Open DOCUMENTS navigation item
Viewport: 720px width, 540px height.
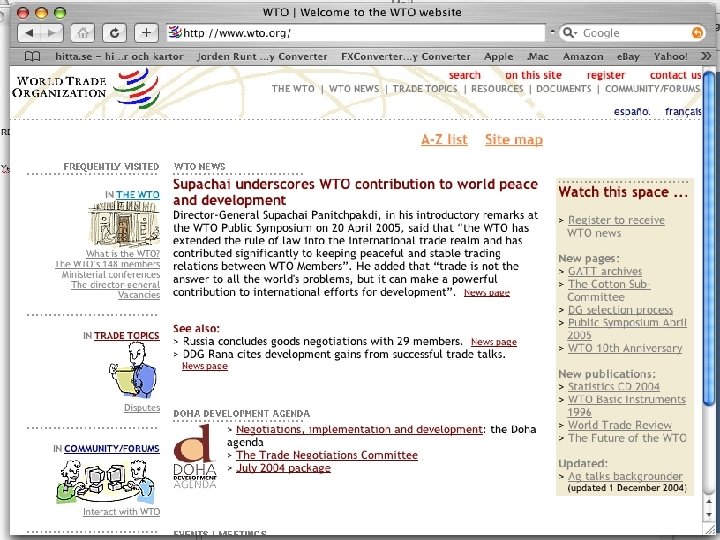click(563, 89)
